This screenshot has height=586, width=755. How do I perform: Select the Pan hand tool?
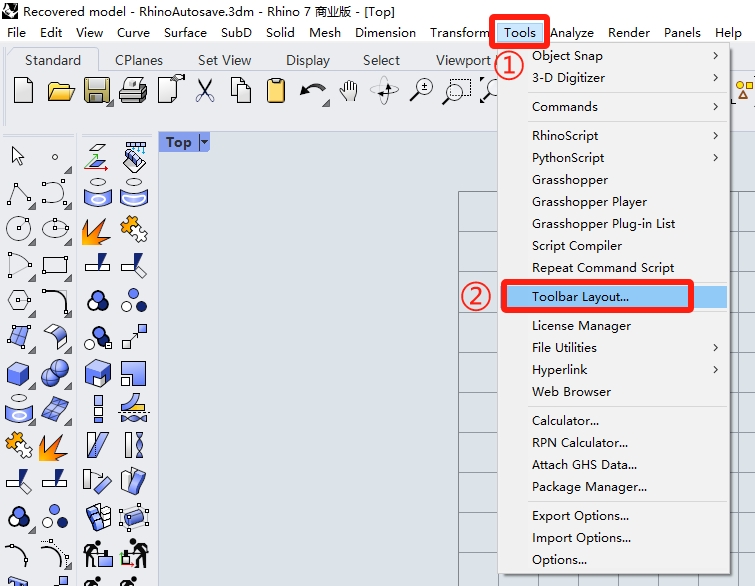[x=348, y=91]
